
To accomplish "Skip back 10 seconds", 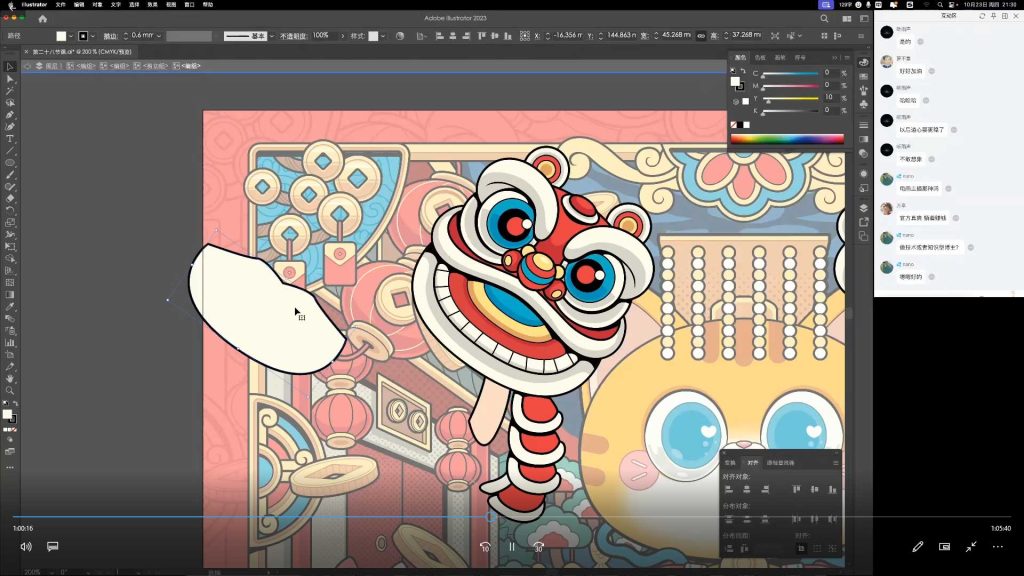I will pos(485,547).
